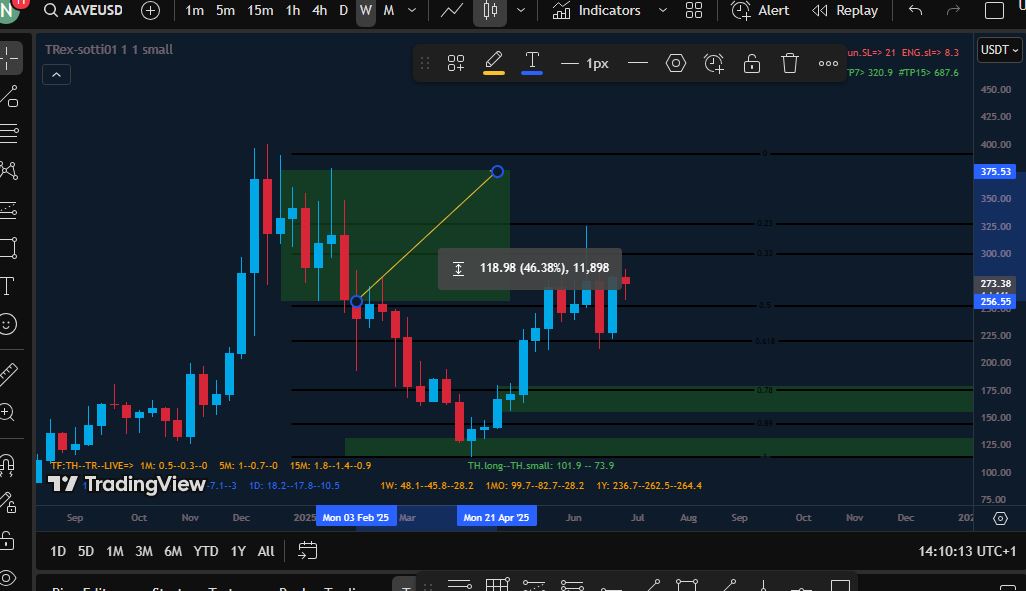1026x591 pixels.
Task: Select the text color T icon
Action: coord(532,63)
